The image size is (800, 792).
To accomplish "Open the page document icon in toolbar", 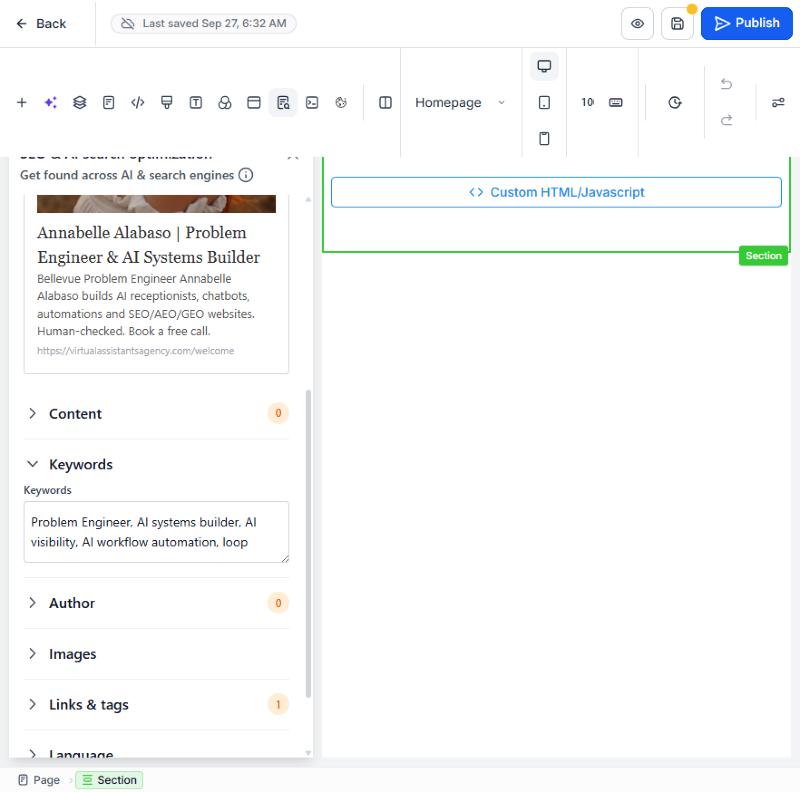I will coord(109,103).
